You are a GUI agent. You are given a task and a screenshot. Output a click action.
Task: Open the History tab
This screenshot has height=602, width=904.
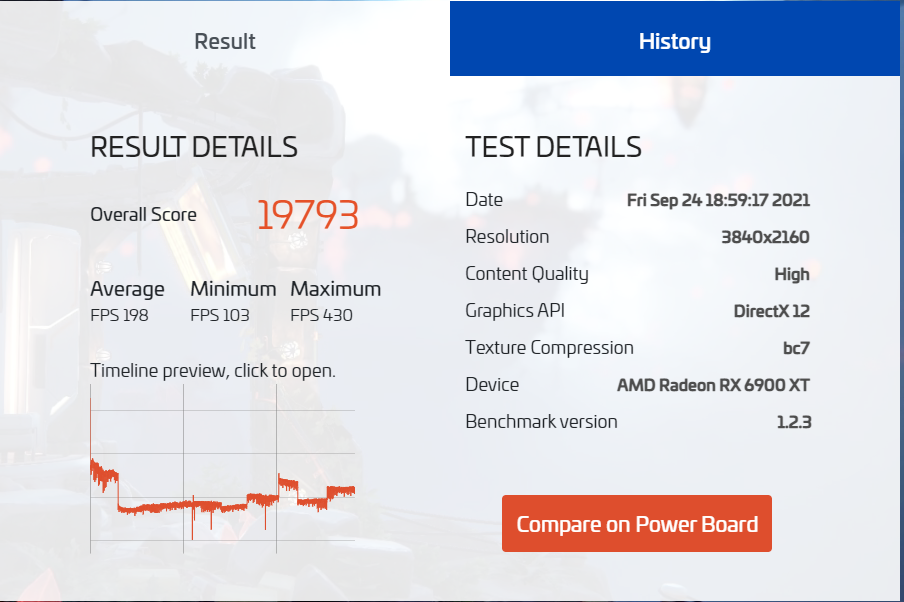pyautogui.click(x=675, y=38)
